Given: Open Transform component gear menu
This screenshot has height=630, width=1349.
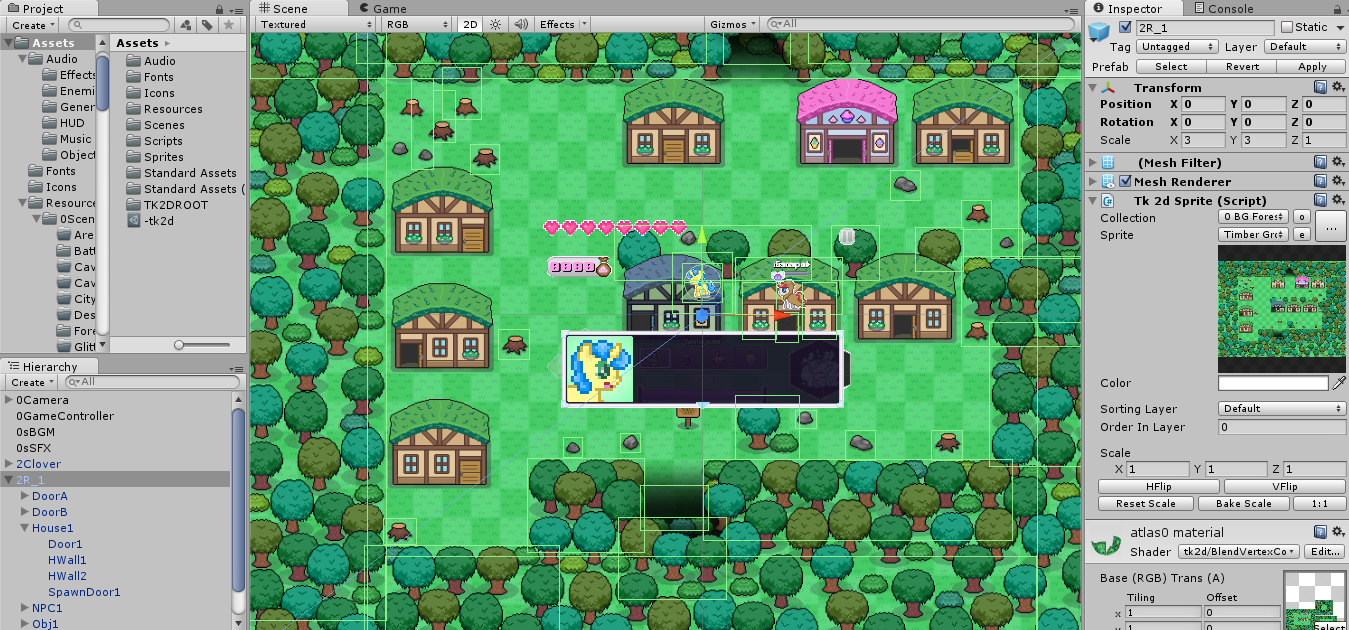Looking at the screenshot, I should [1337, 88].
